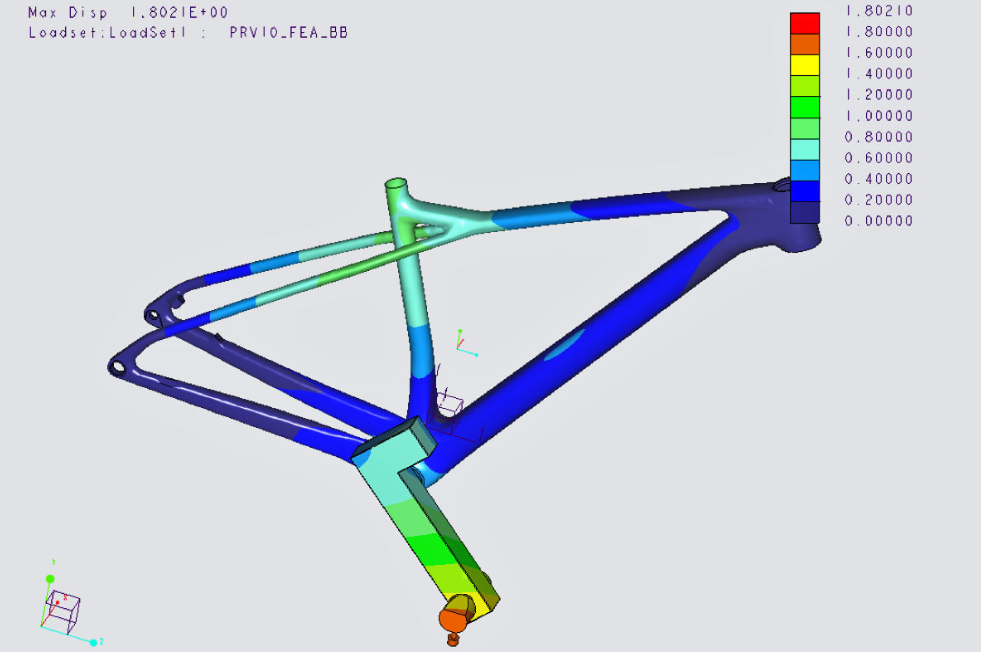Select the aqua-cyan legend color band
The image size is (981, 652).
click(x=805, y=149)
